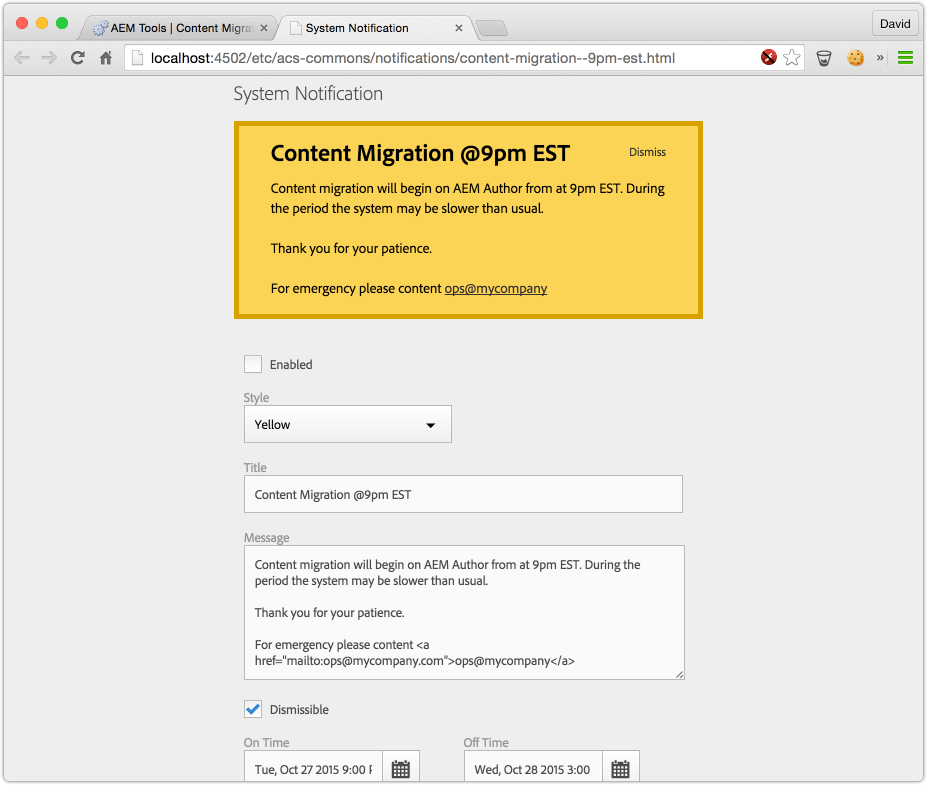Click the Style dropdown arrow
Viewport: 927px width, 785px height.
coord(432,424)
